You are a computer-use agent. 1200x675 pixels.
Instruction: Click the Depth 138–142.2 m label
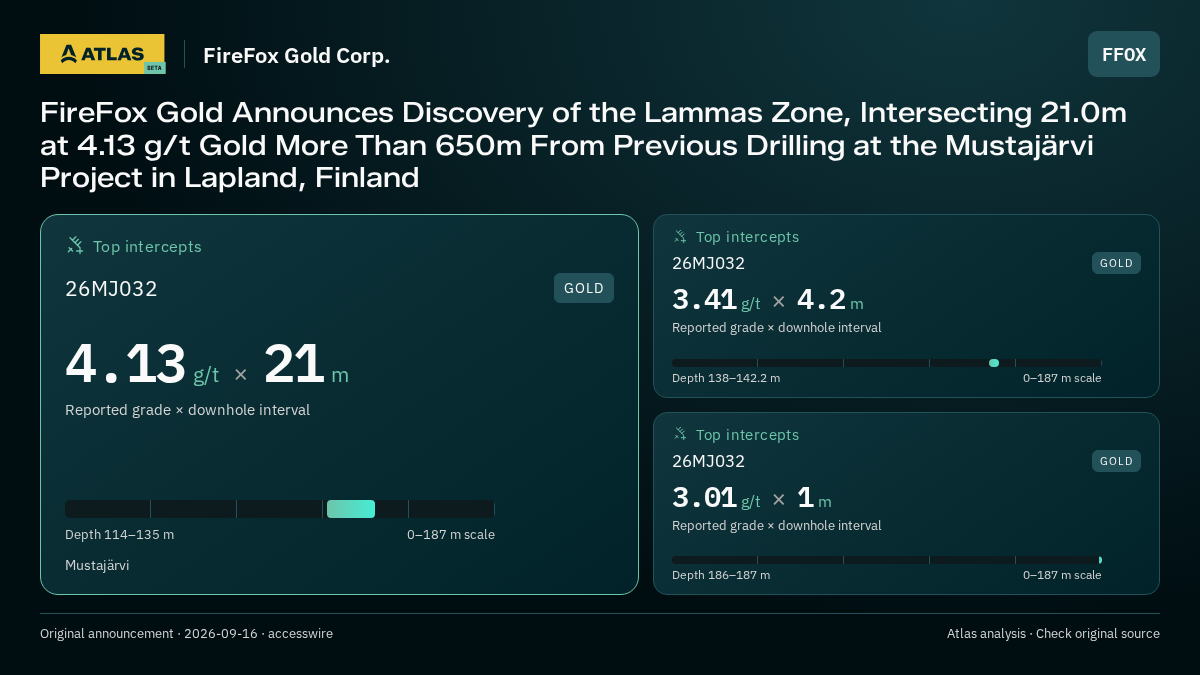pos(726,378)
